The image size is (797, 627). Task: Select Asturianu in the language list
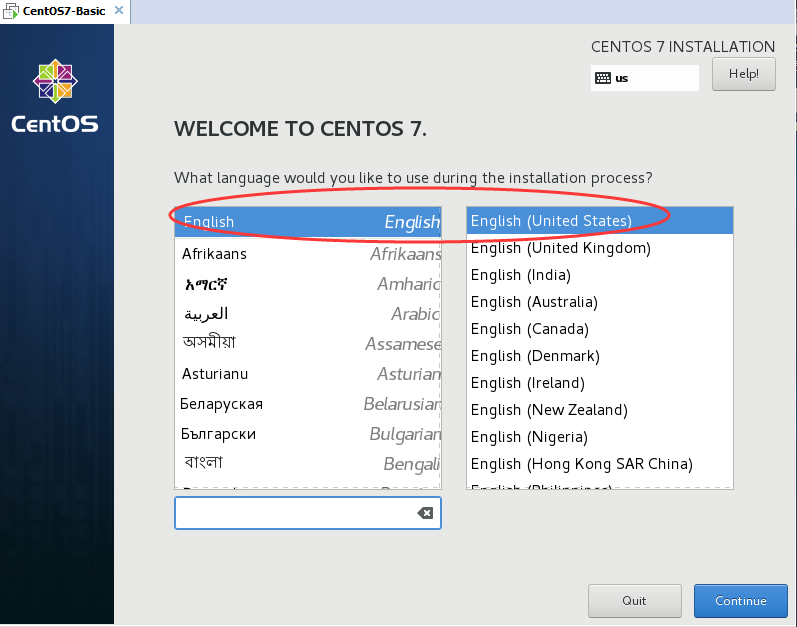click(x=308, y=373)
